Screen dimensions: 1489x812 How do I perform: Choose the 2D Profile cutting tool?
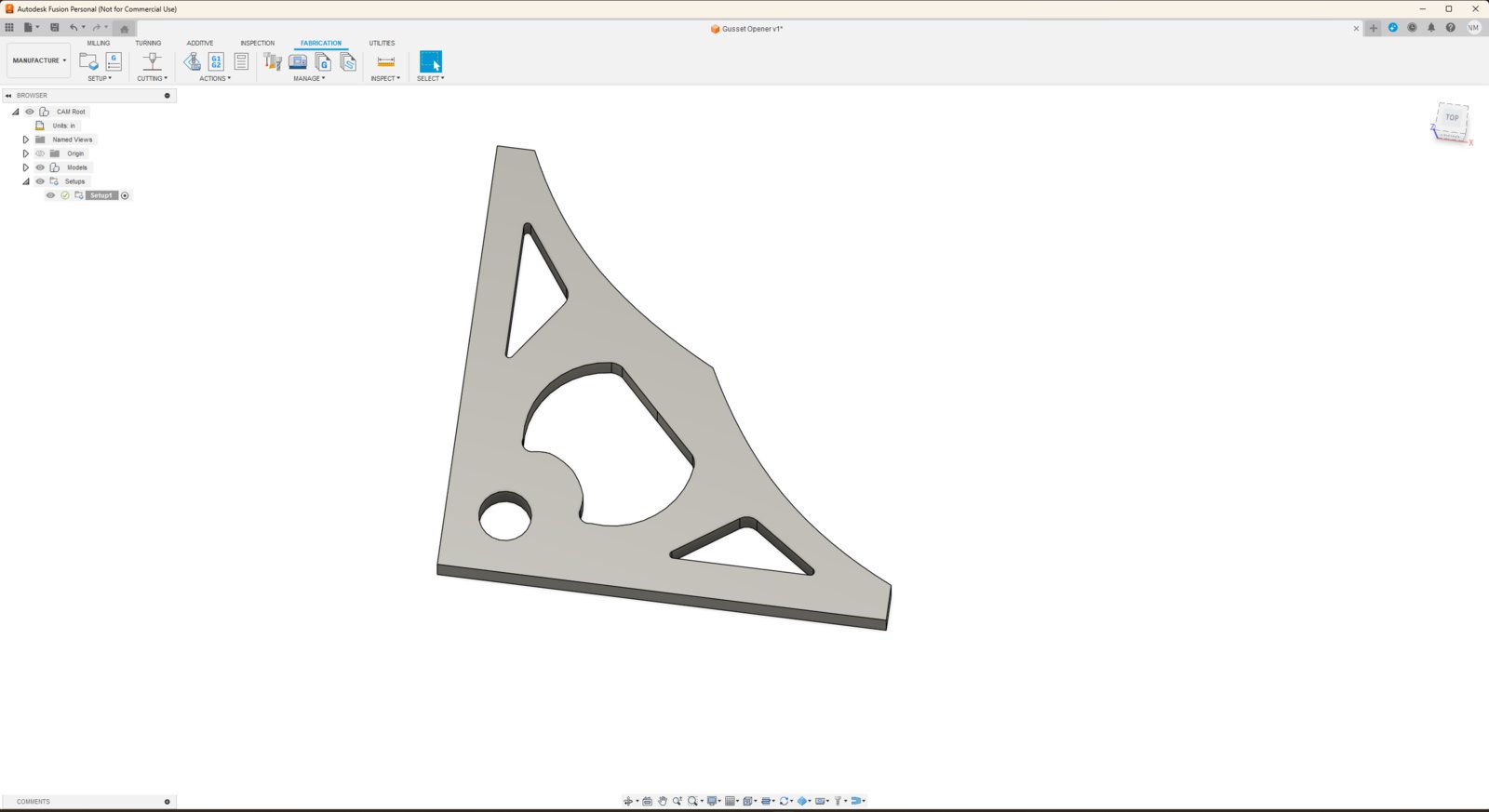[153, 61]
